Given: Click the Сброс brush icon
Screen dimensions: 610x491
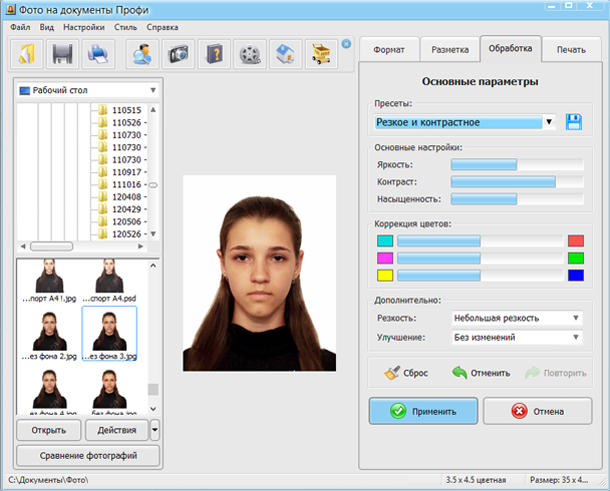Looking at the screenshot, I should (391, 373).
